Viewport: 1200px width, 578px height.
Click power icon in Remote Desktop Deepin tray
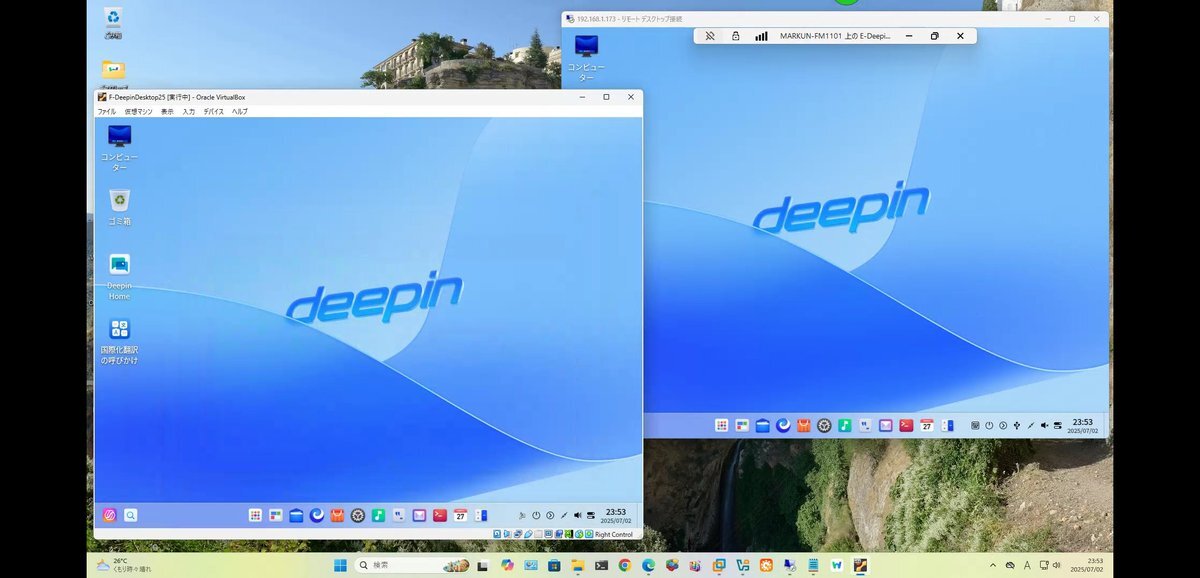989,425
